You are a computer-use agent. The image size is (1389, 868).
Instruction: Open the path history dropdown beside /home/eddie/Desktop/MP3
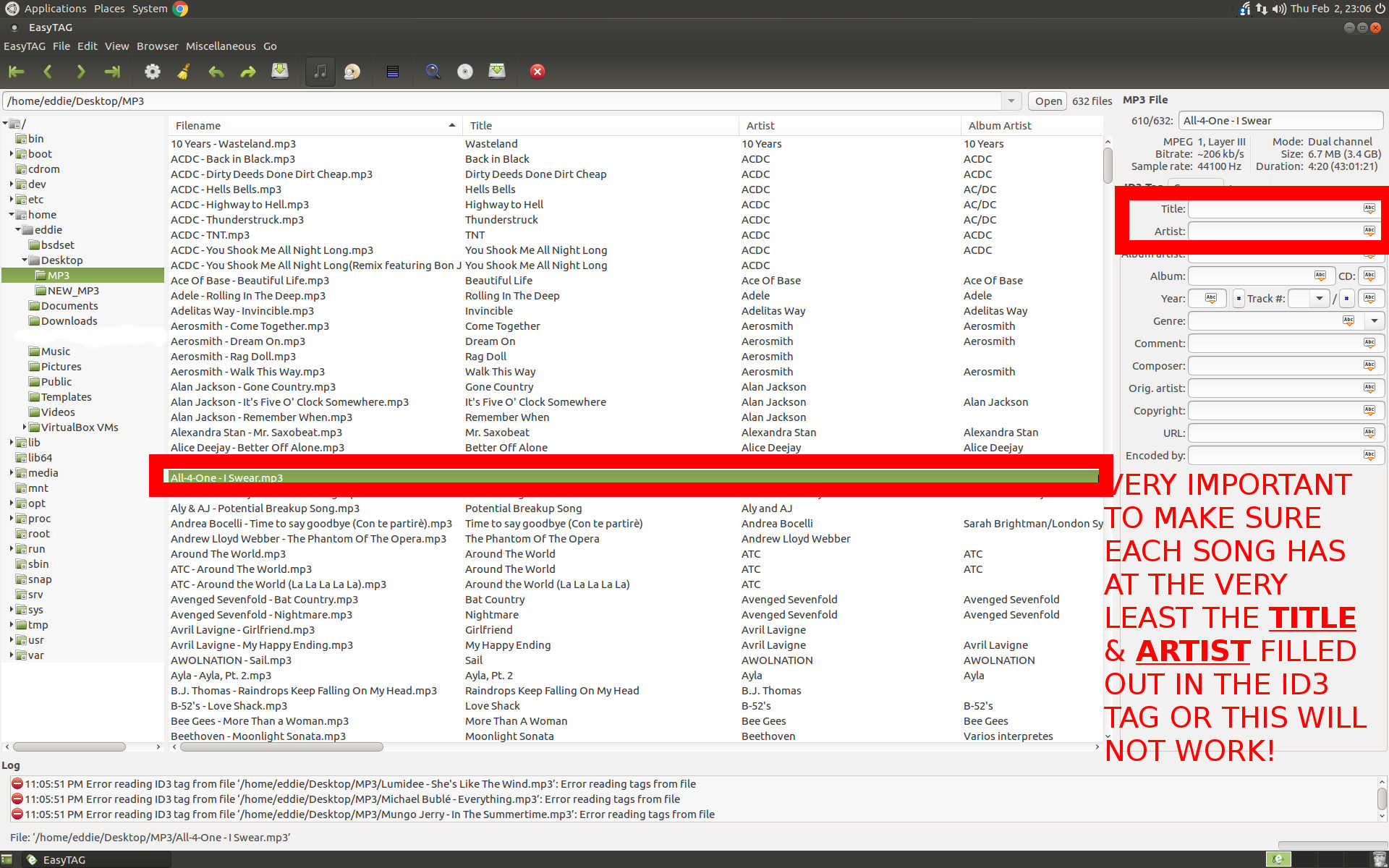point(1011,101)
